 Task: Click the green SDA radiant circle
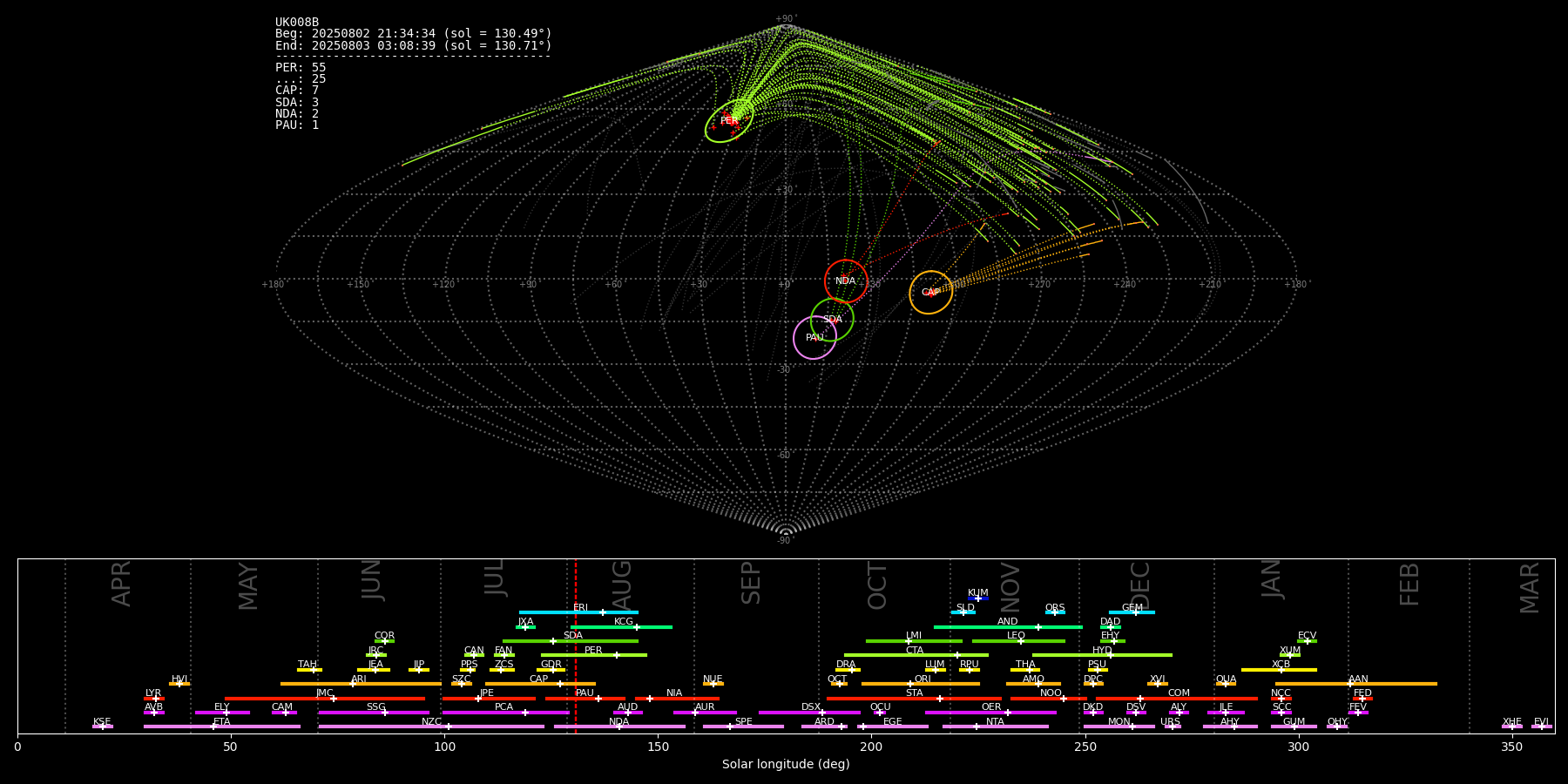832,320
